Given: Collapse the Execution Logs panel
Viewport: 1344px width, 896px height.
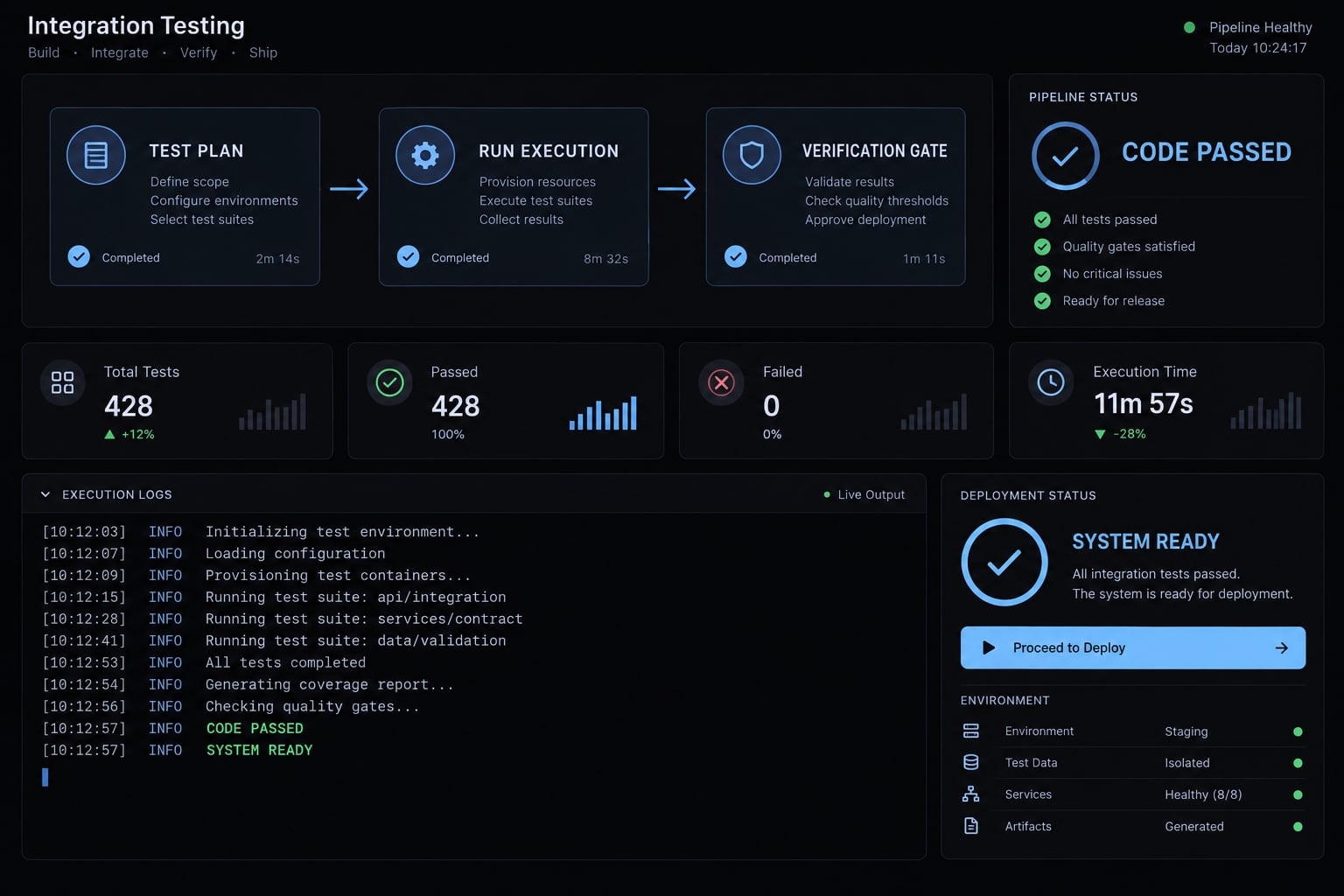Looking at the screenshot, I should click(45, 494).
